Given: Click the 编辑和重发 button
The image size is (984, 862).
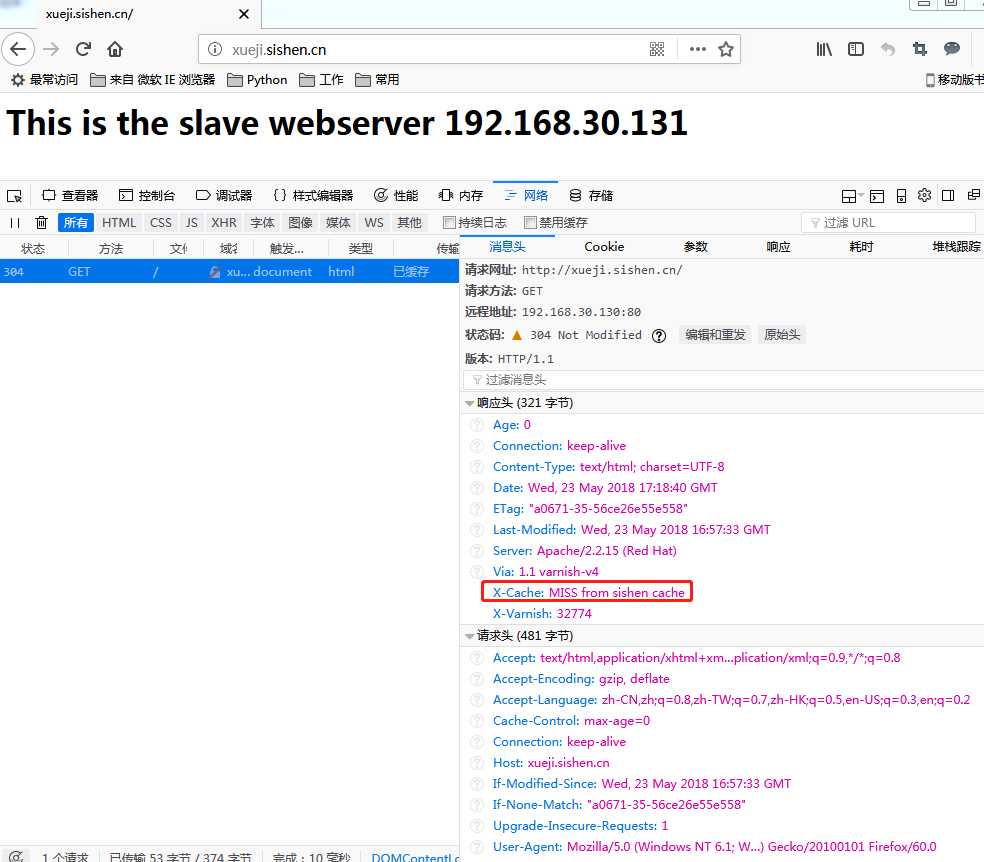Looking at the screenshot, I should (715, 335).
